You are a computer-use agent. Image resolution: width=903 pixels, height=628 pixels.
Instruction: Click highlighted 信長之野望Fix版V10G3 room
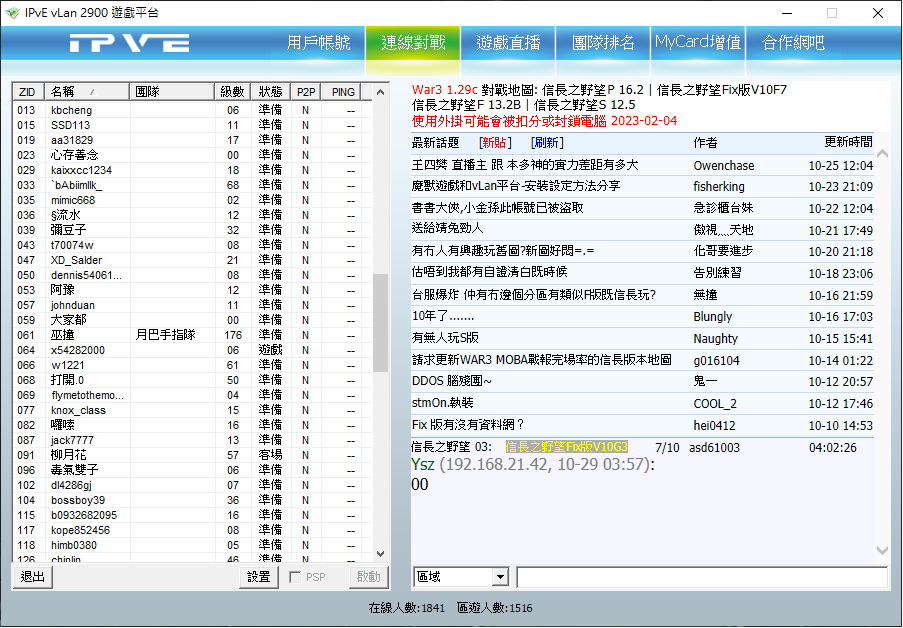coord(567,447)
